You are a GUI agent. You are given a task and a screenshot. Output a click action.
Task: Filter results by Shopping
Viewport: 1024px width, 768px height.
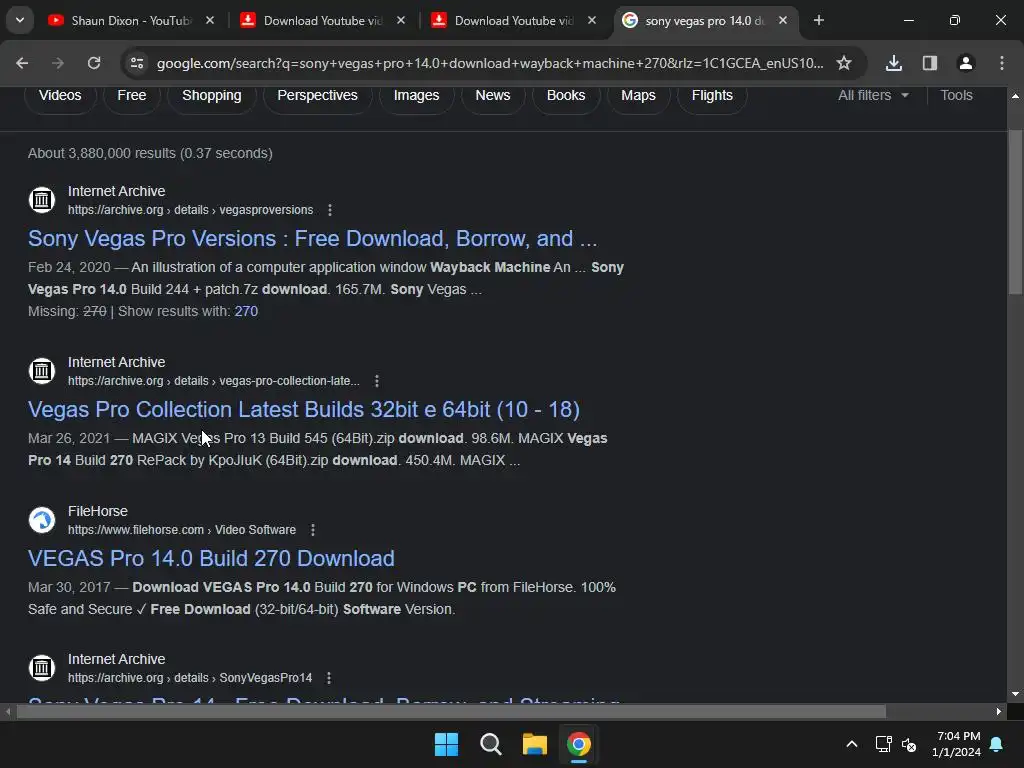coord(212,95)
